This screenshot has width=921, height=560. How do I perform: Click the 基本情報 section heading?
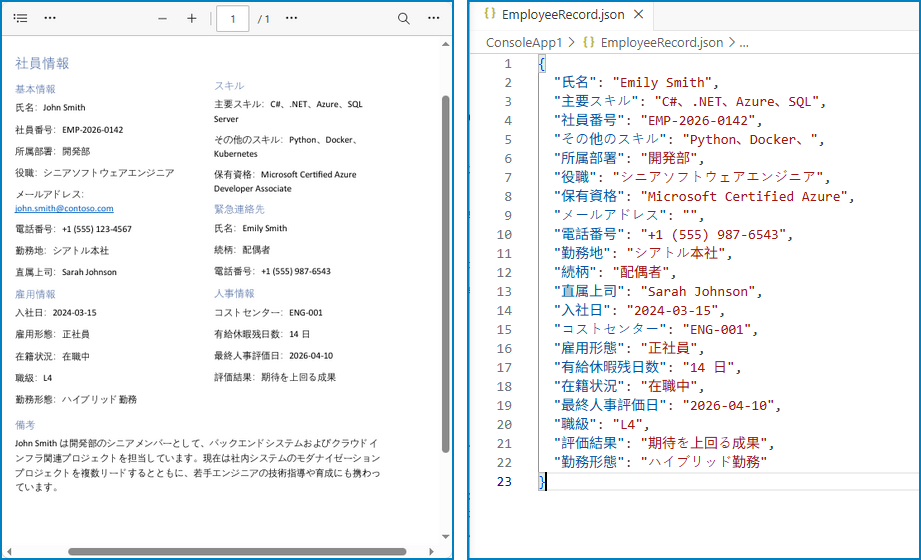pyautogui.click(x=35, y=89)
